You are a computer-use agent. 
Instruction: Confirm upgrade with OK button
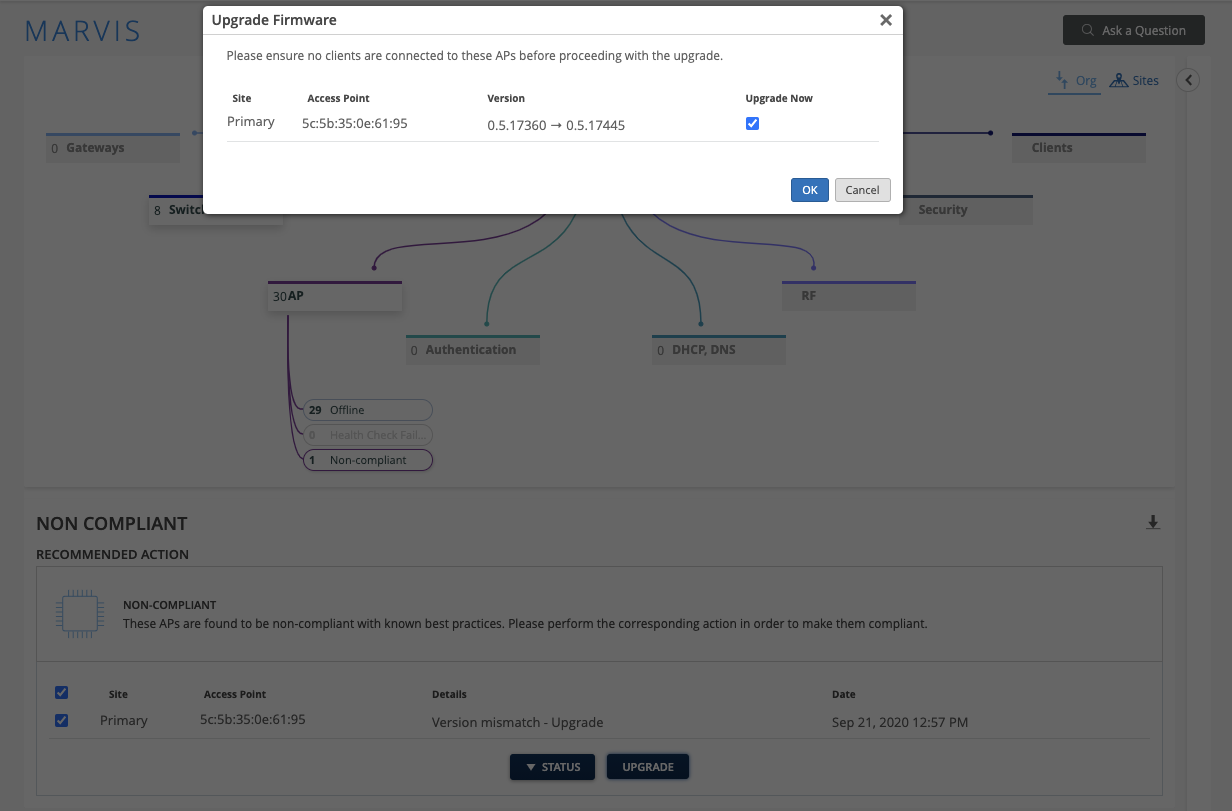[x=809, y=190]
